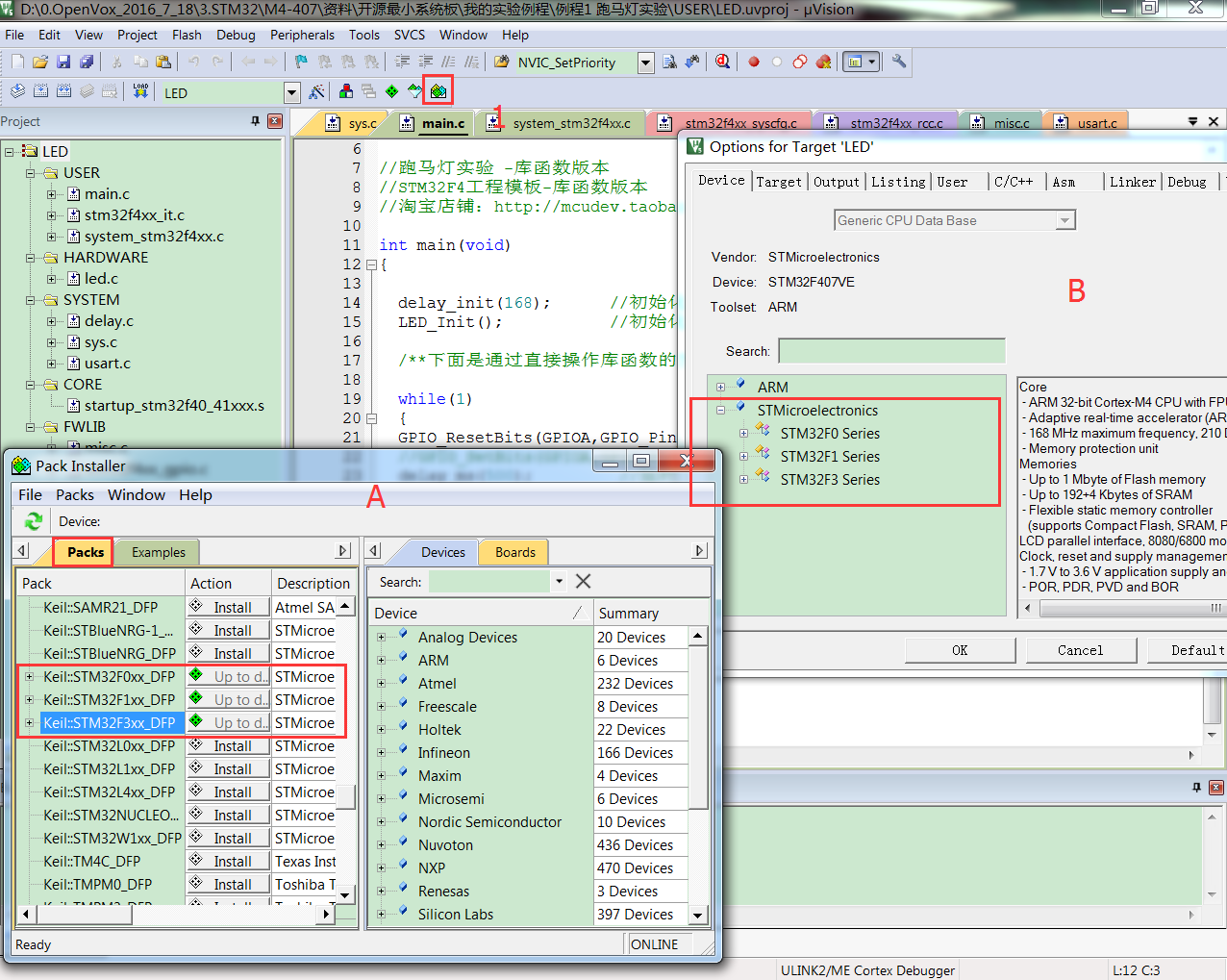Install the Keil::STM32L4xx_DFP pack
Viewport: 1227px width, 980px height.
[228, 792]
